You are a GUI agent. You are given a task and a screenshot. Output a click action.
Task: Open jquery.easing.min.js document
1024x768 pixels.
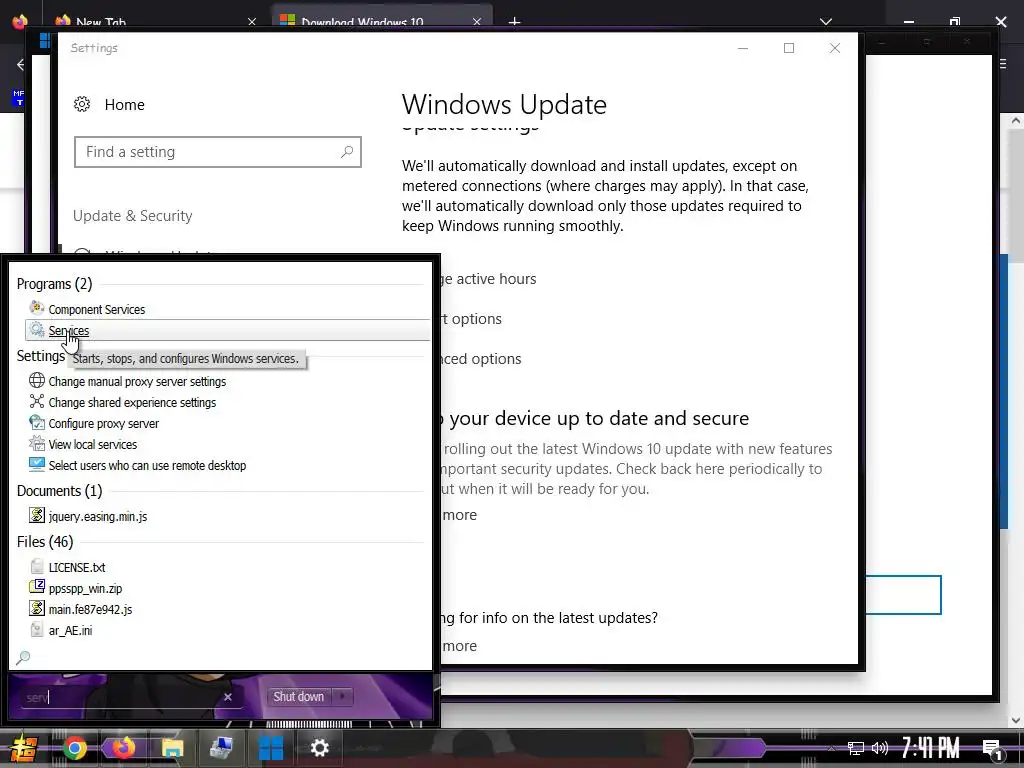point(98,516)
